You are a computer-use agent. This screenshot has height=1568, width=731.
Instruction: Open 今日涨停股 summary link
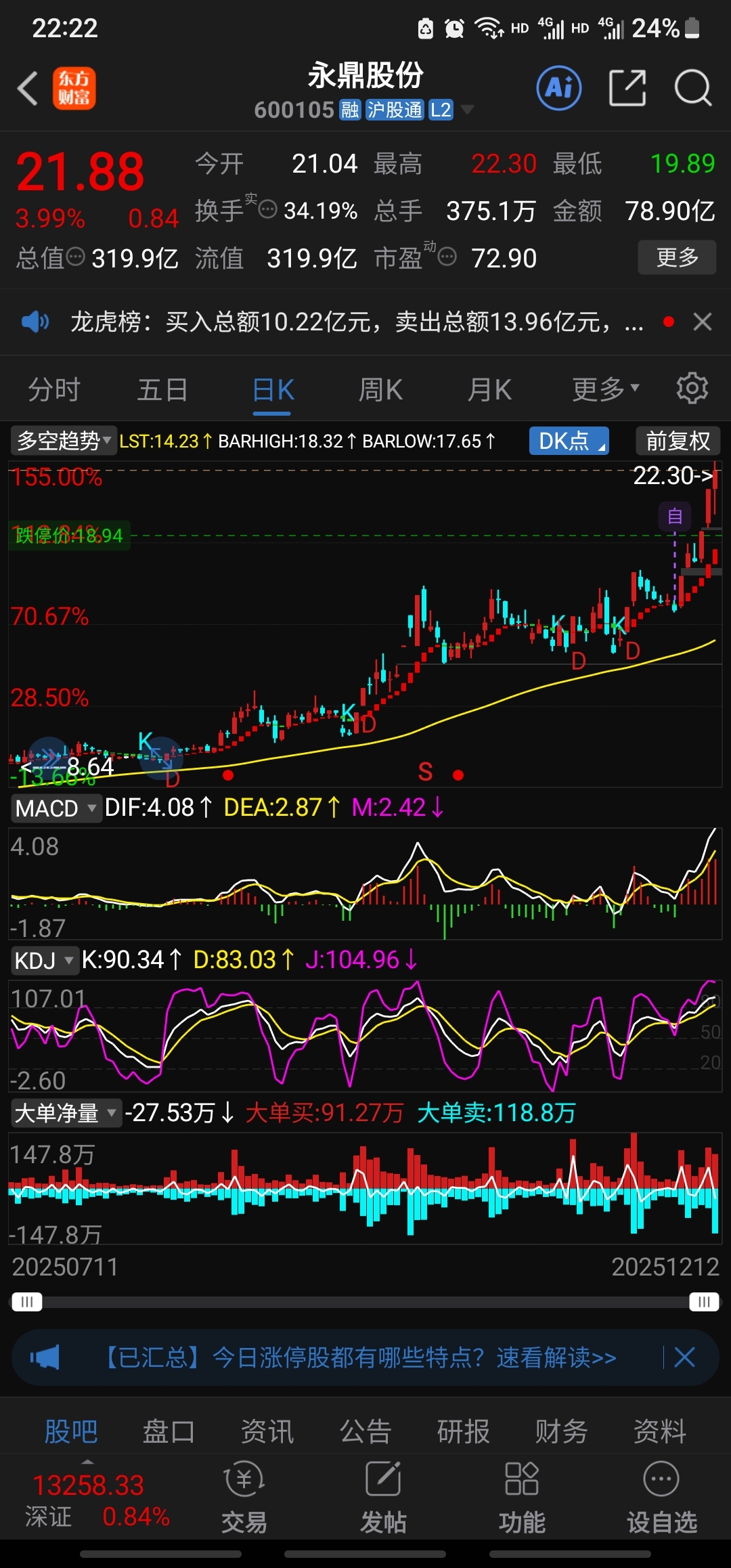pos(360,1357)
